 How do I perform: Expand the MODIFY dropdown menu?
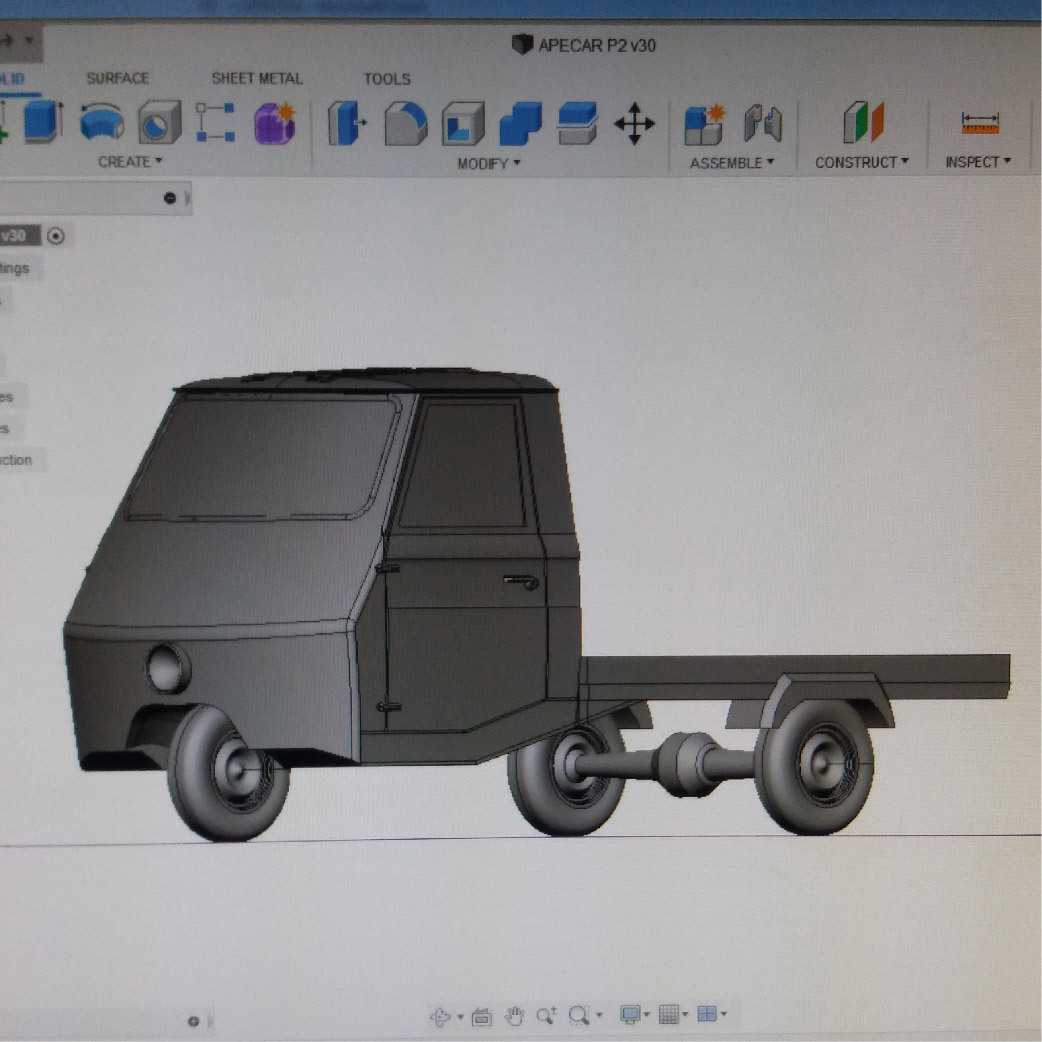point(488,163)
